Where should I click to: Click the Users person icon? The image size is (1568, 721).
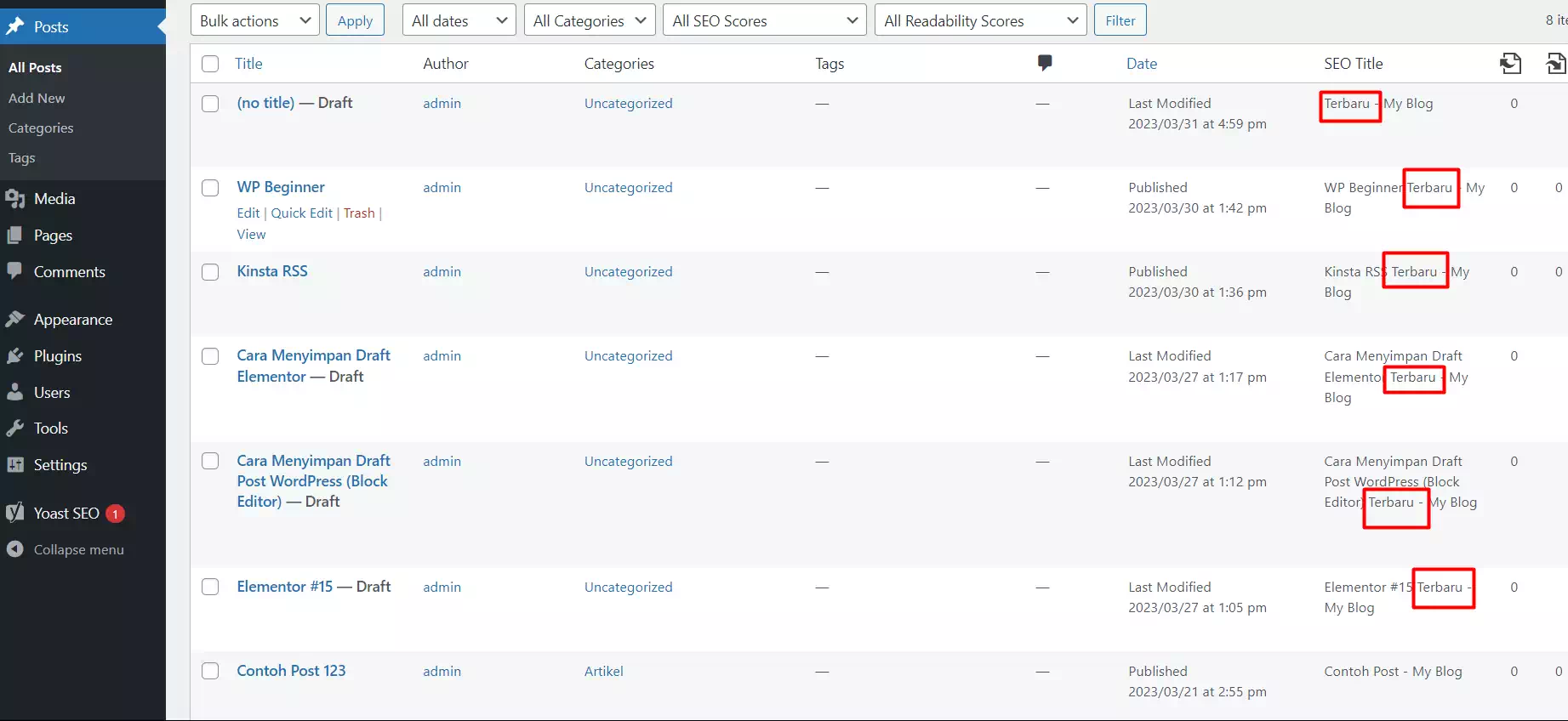[15, 393]
